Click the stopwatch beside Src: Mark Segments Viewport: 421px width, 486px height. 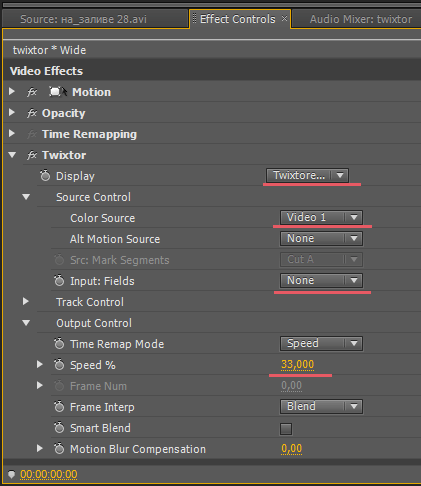[59, 260]
